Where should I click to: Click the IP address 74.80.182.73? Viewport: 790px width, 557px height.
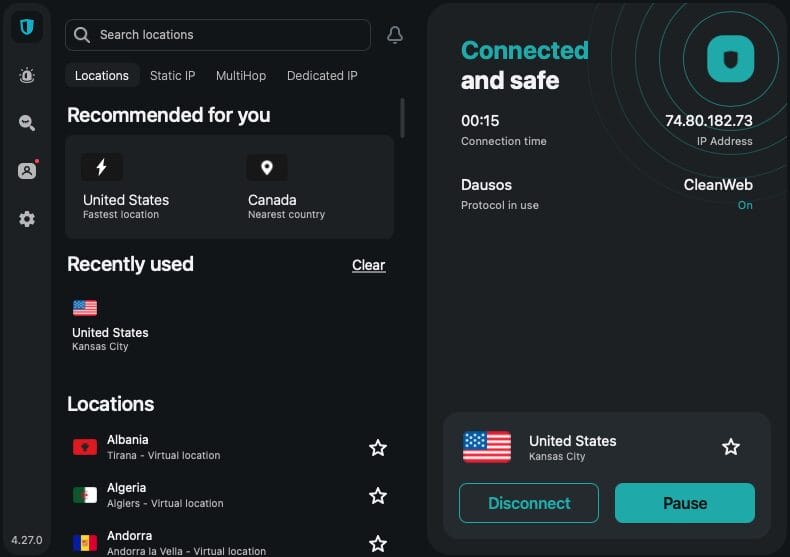(x=708, y=121)
